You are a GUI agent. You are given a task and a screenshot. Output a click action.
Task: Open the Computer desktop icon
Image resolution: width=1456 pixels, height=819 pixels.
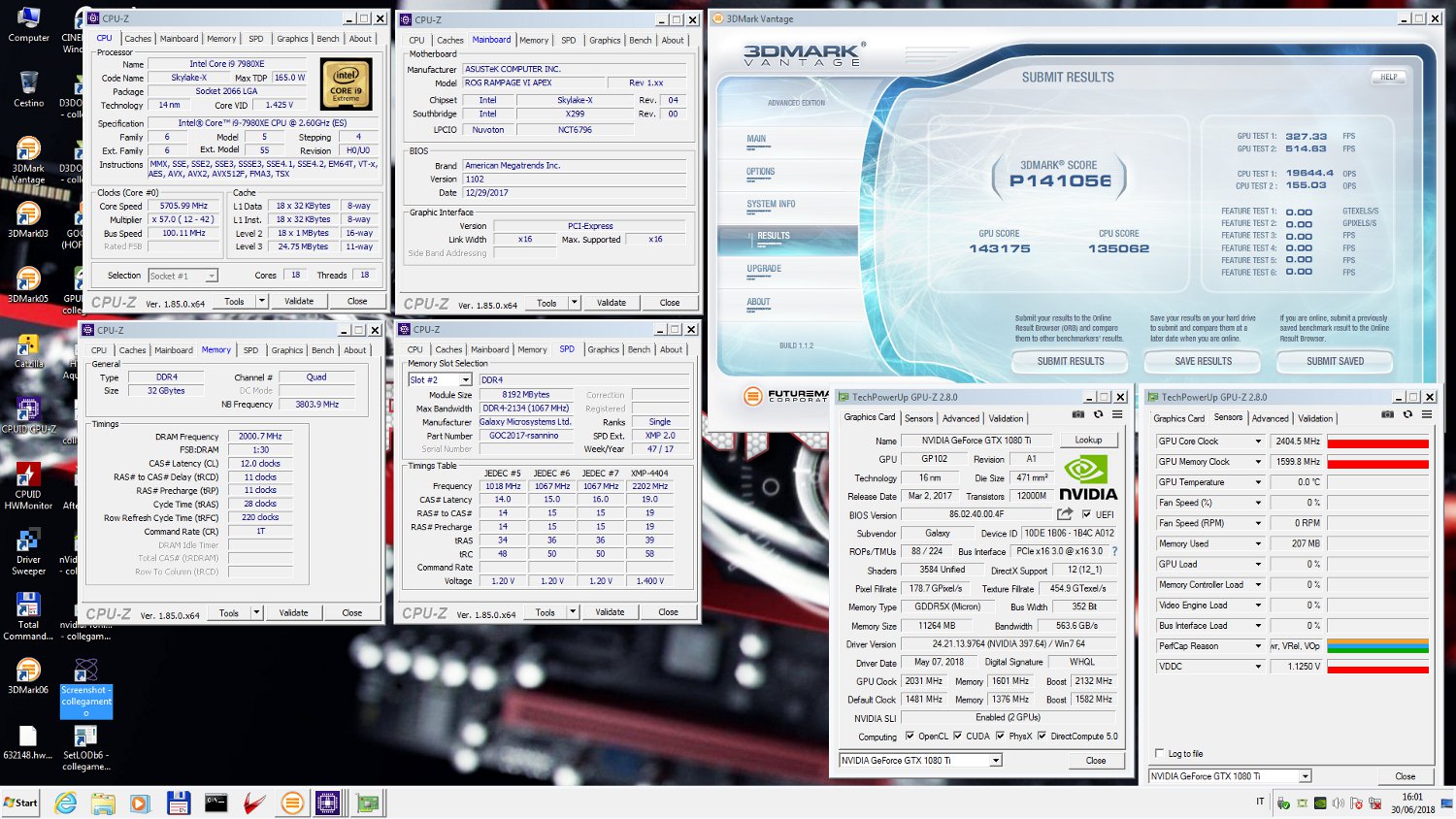tap(28, 24)
